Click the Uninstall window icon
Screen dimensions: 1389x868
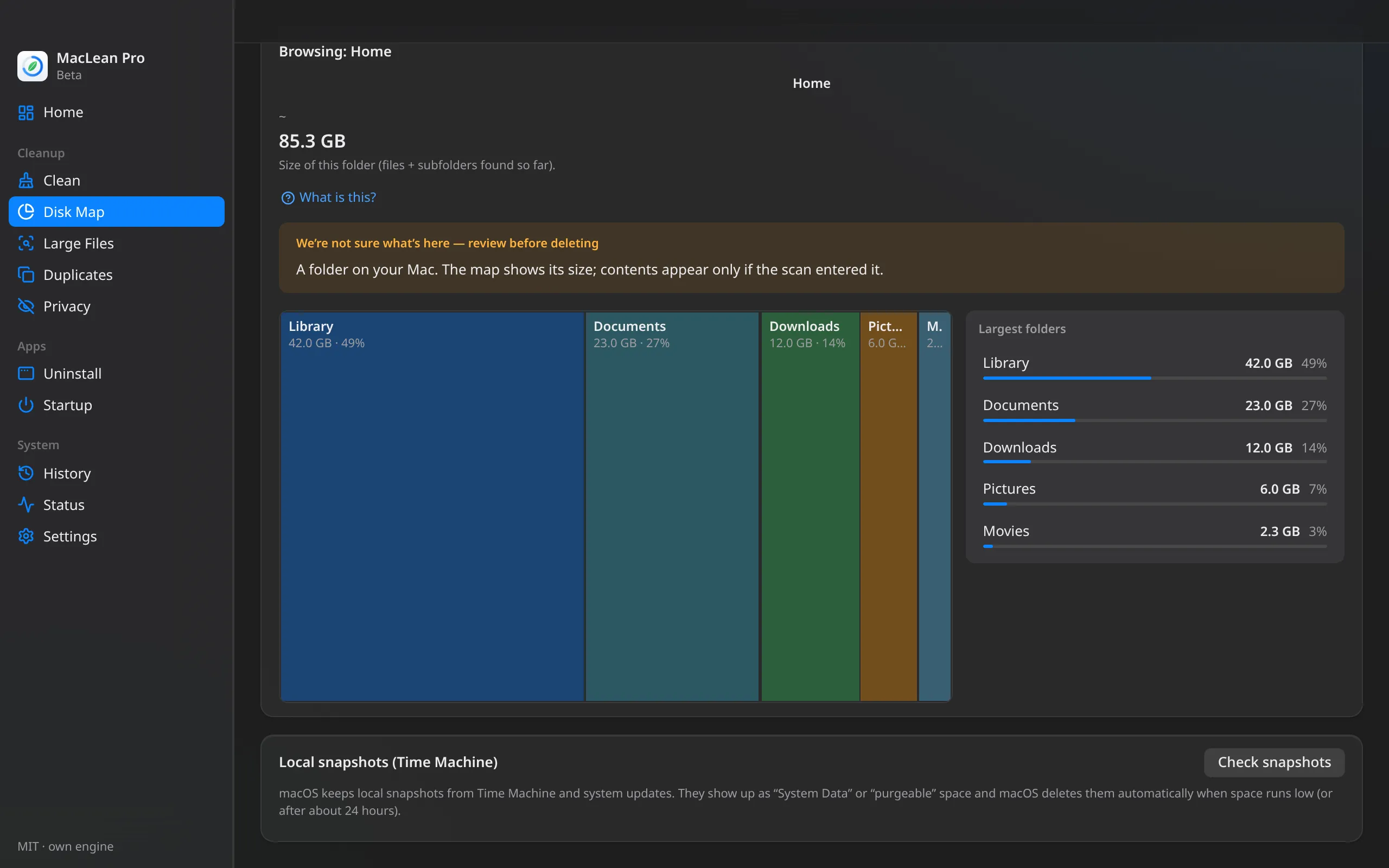pyautogui.click(x=26, y=374)
